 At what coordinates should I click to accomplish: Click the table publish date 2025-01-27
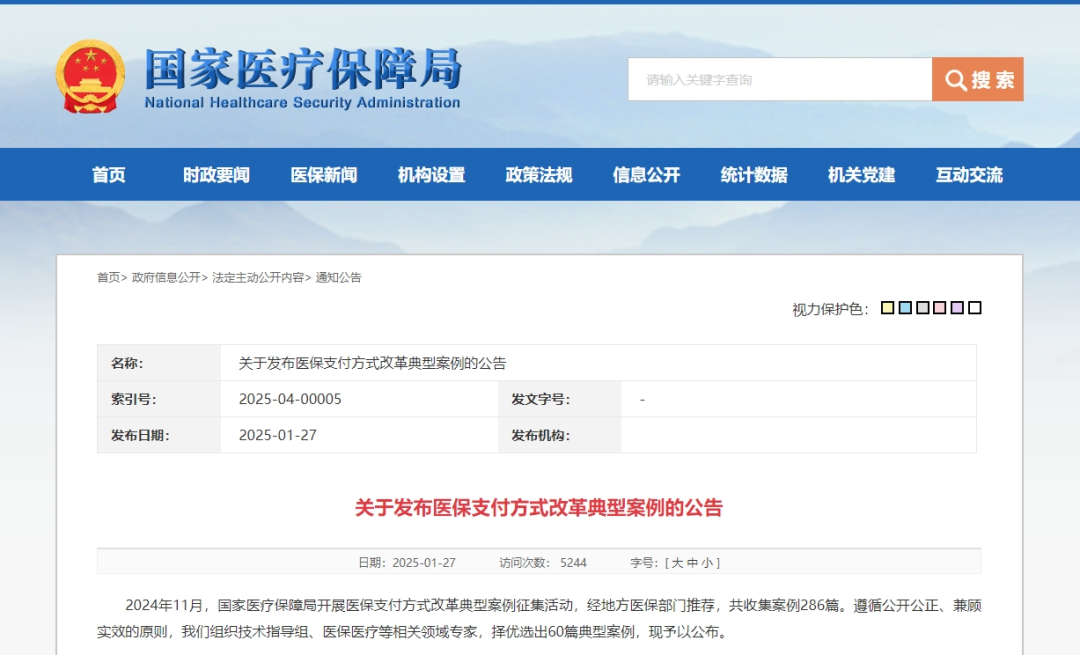(x=278, y=435)
